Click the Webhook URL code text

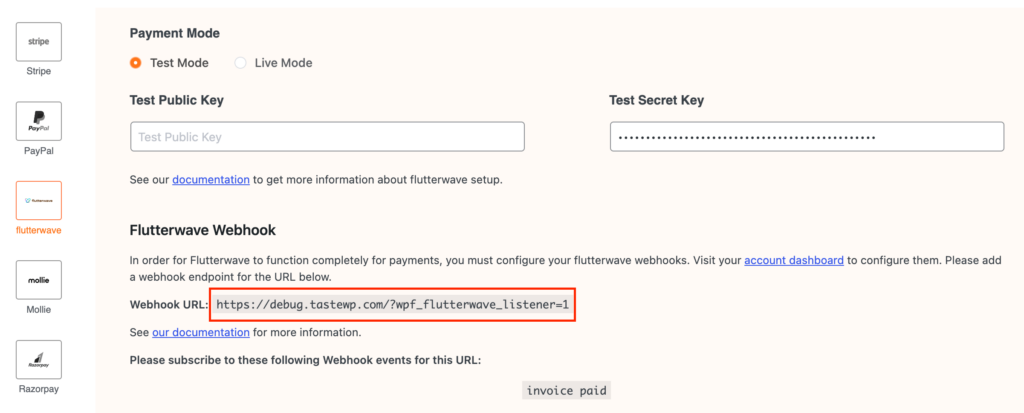(392, 305)
